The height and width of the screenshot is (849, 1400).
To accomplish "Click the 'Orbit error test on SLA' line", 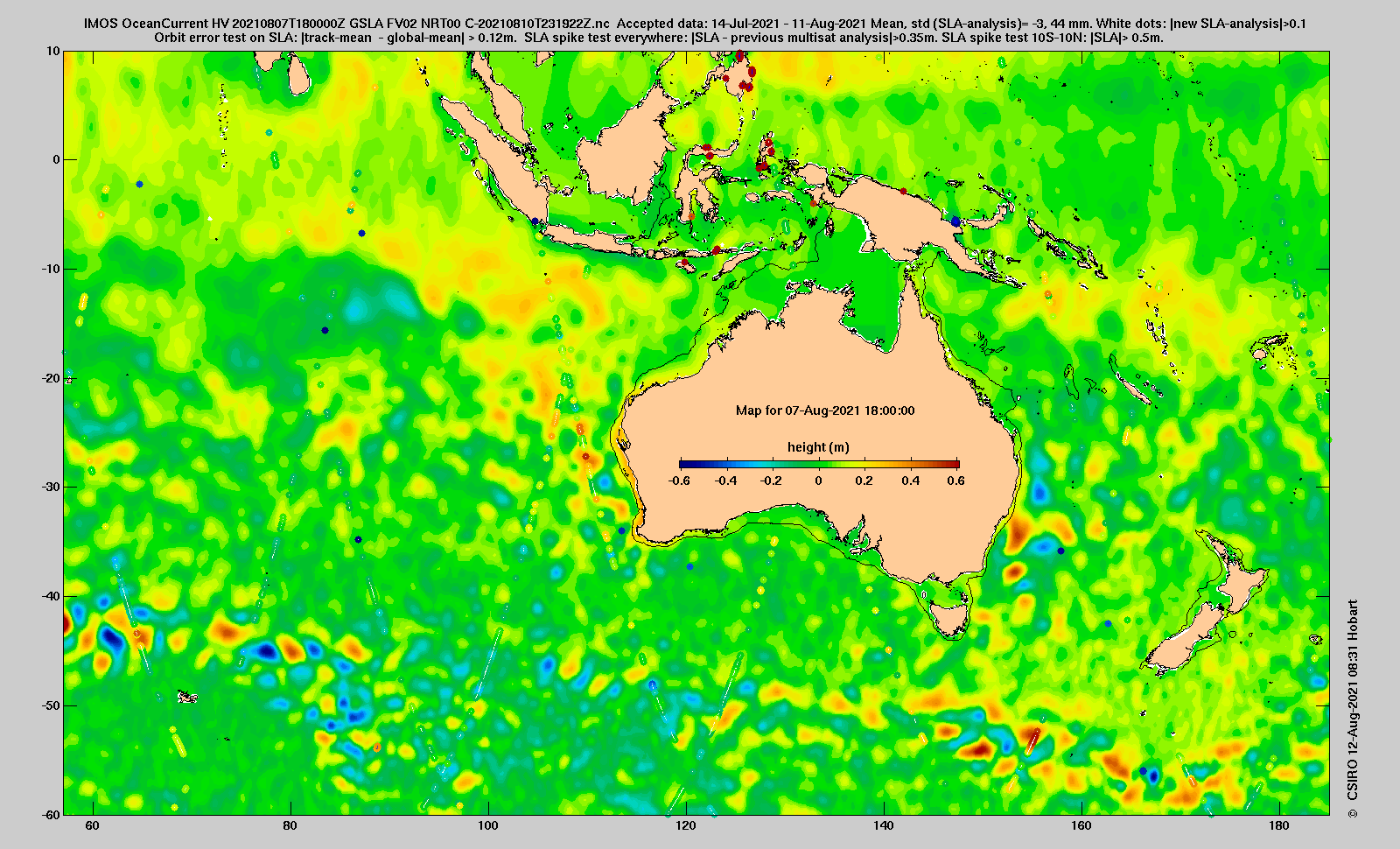I will pos(659,38).
